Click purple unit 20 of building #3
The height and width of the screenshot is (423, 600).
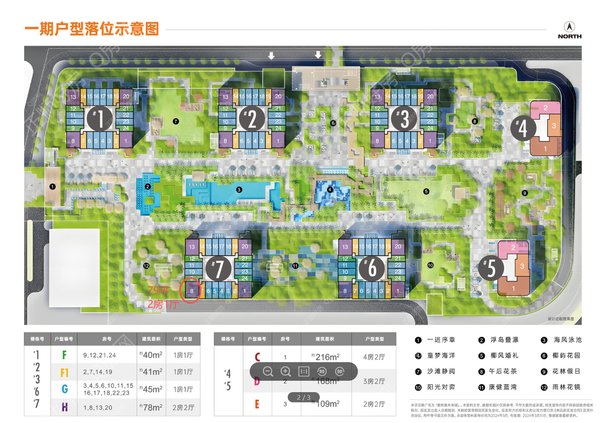click(x=430, y=96)
